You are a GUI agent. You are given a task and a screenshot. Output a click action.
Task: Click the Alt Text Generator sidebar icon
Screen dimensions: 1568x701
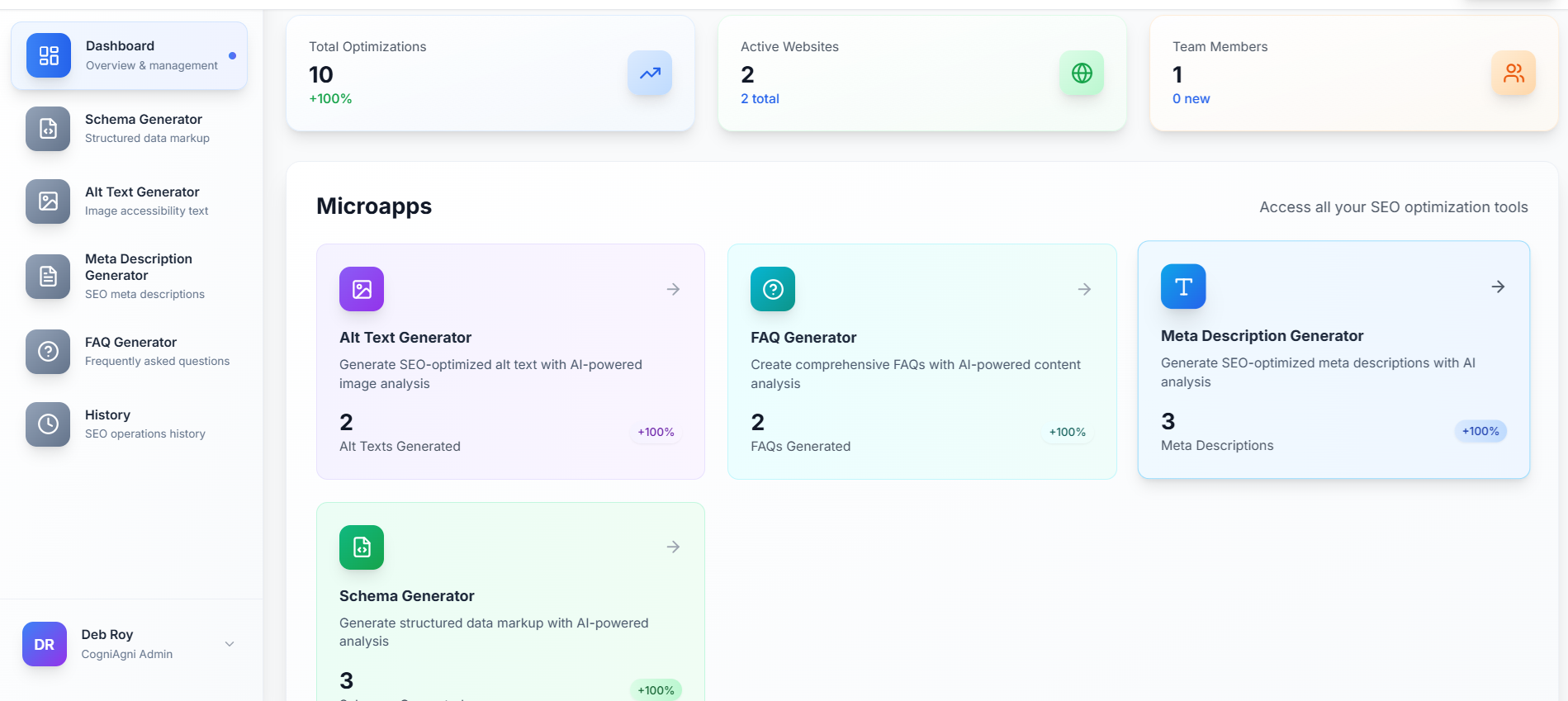click(48, 201)
